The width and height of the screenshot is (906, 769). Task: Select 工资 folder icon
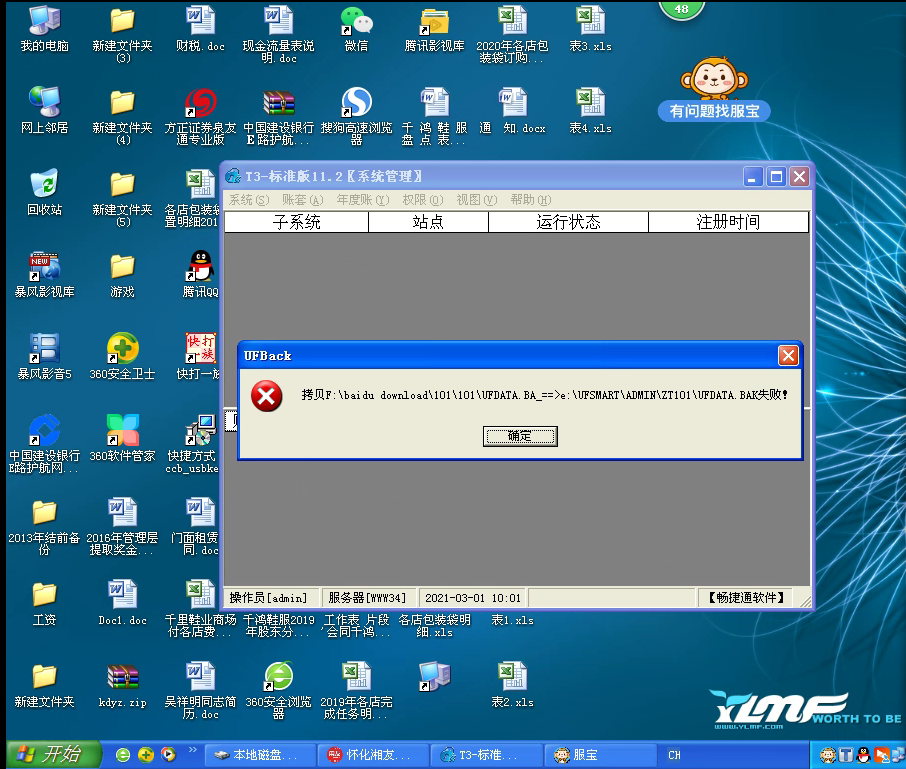click(44, 603)
